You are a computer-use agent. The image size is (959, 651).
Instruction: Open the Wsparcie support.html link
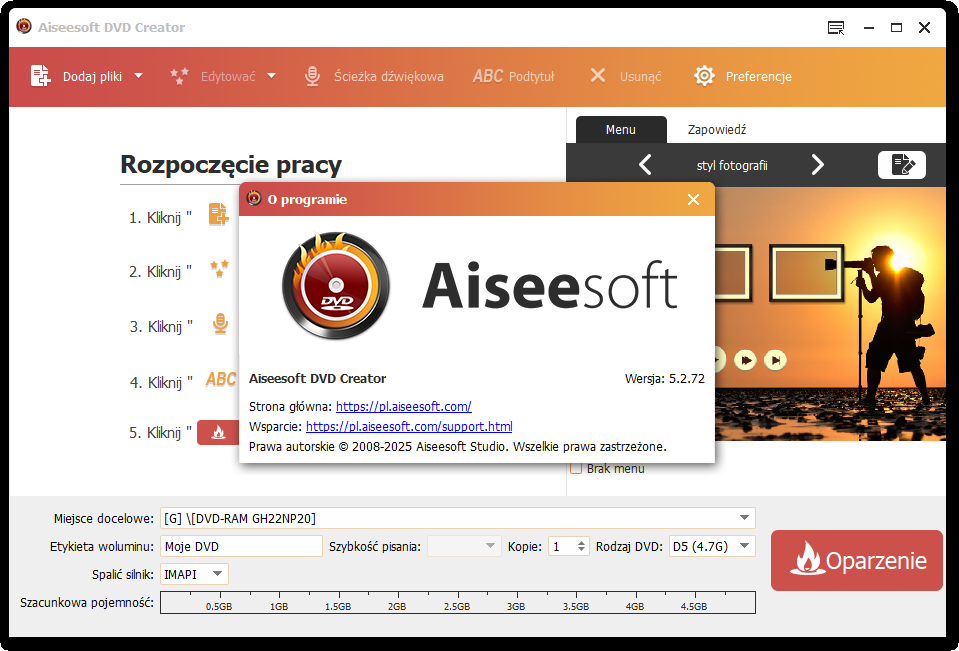(x=409, y=426)
